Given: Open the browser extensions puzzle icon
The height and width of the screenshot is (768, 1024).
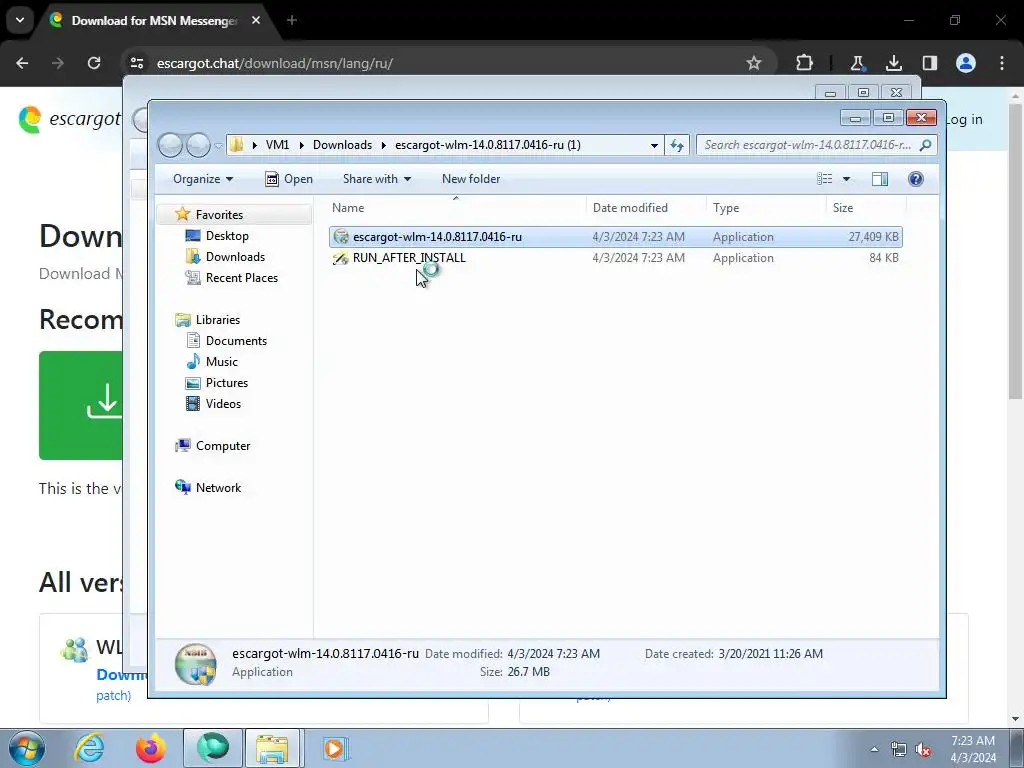Looking at the screenshot, I should [x=805, y=63].
